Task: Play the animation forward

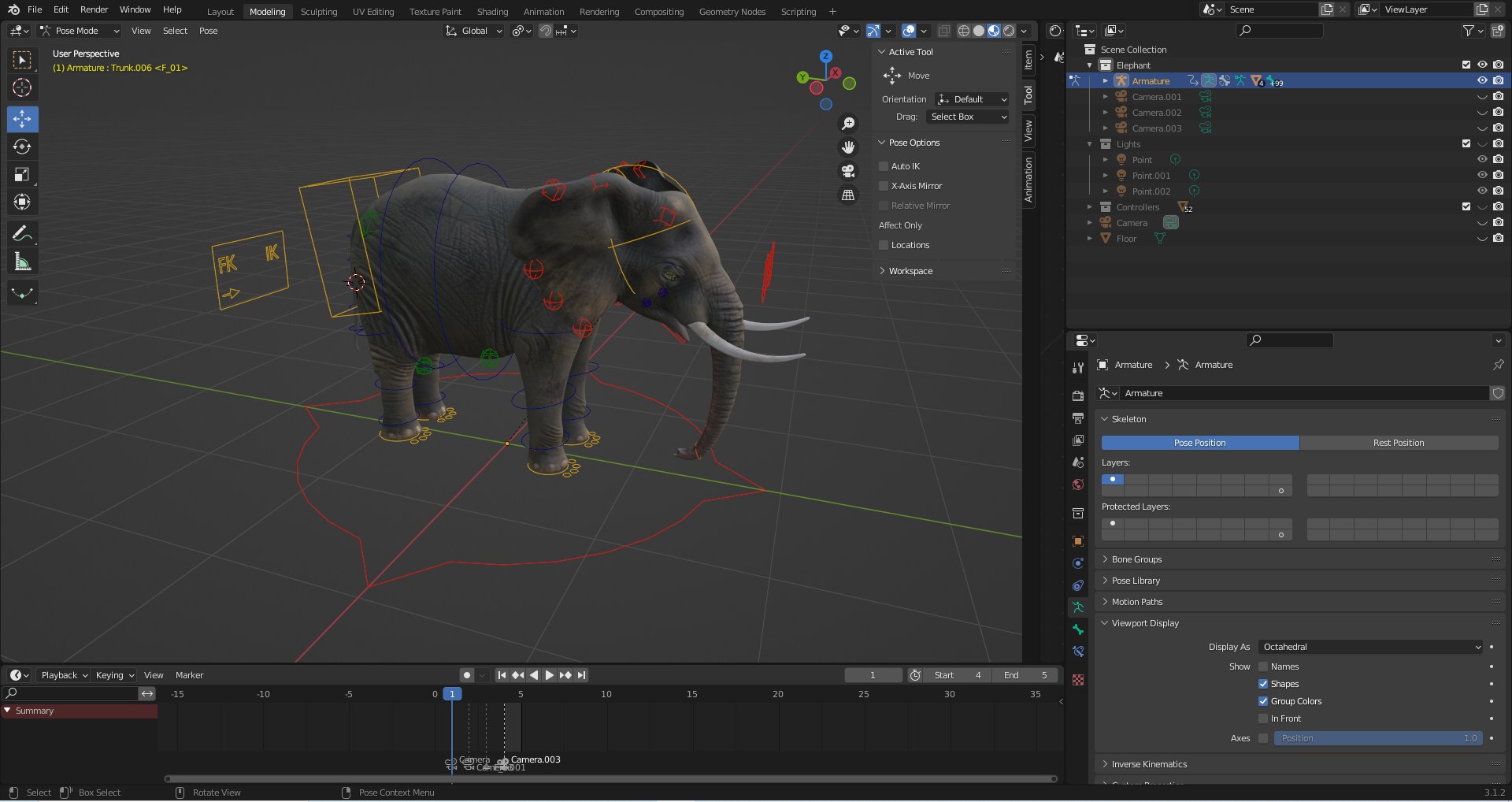Action: coord(550,675)
